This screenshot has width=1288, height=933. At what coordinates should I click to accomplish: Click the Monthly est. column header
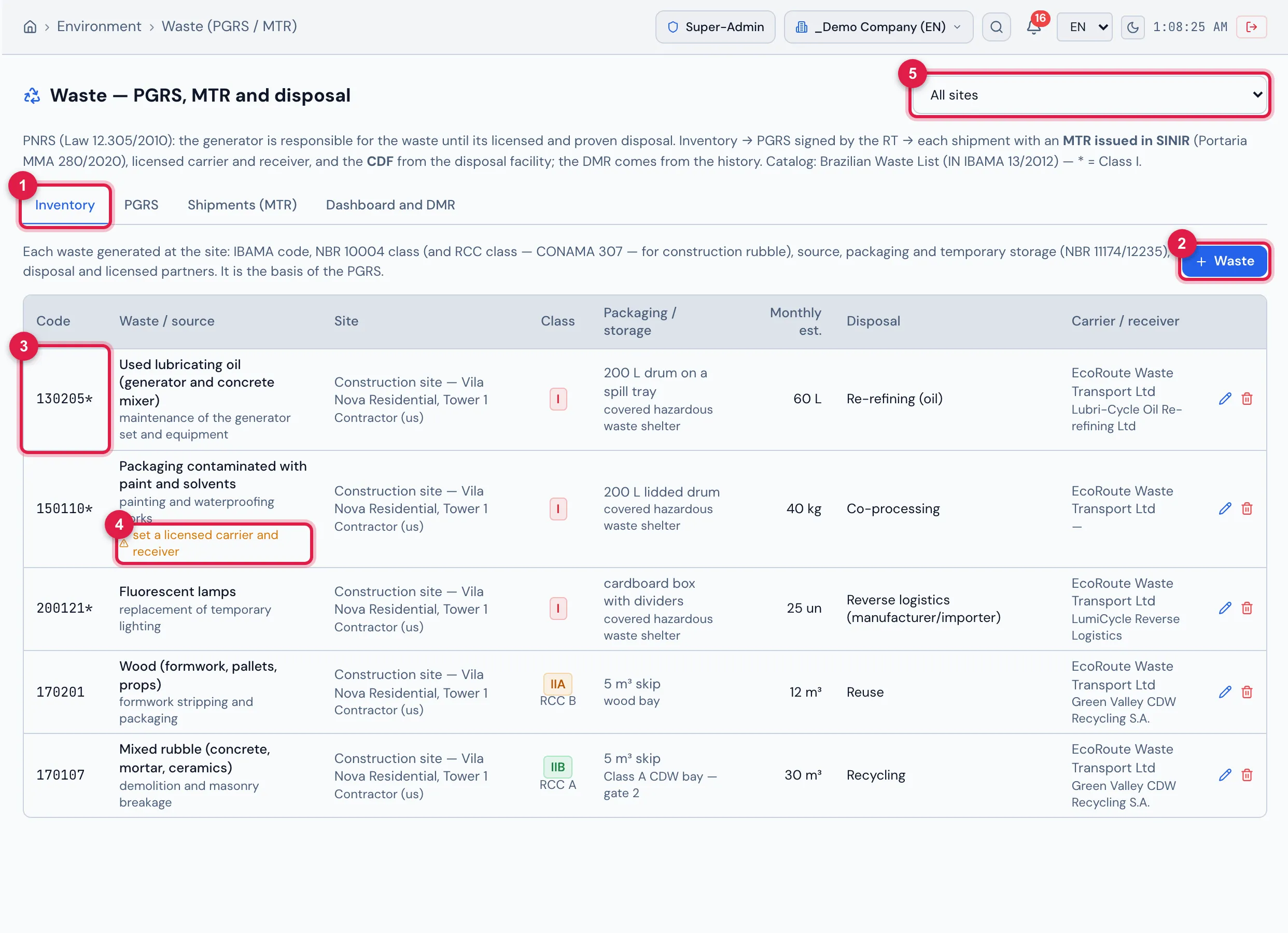coord(795,321)
